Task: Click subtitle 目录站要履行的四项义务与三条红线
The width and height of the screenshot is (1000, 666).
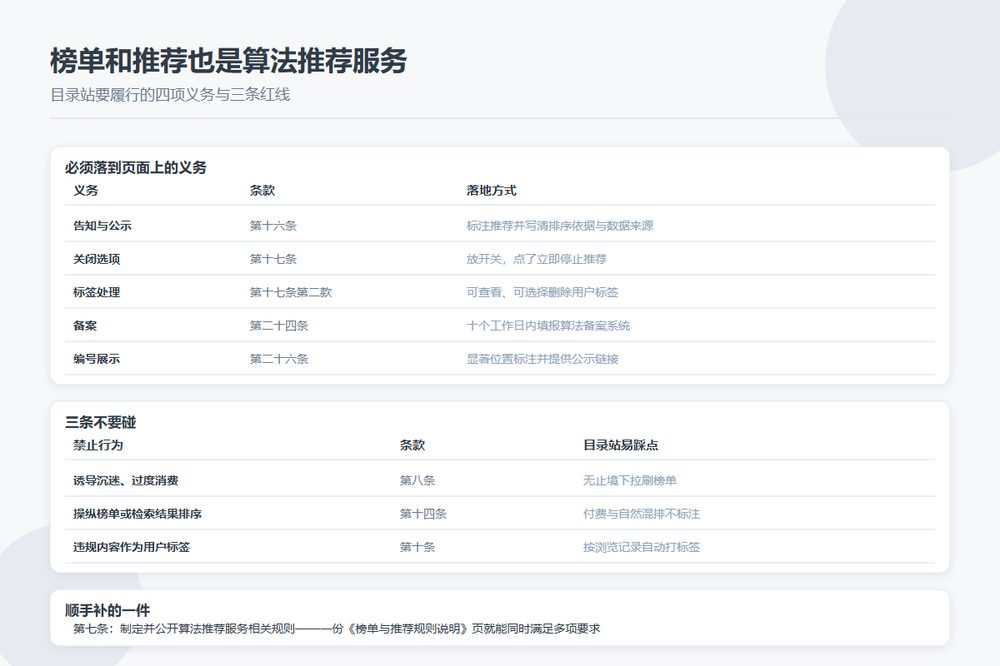Action: coord(170,95)
